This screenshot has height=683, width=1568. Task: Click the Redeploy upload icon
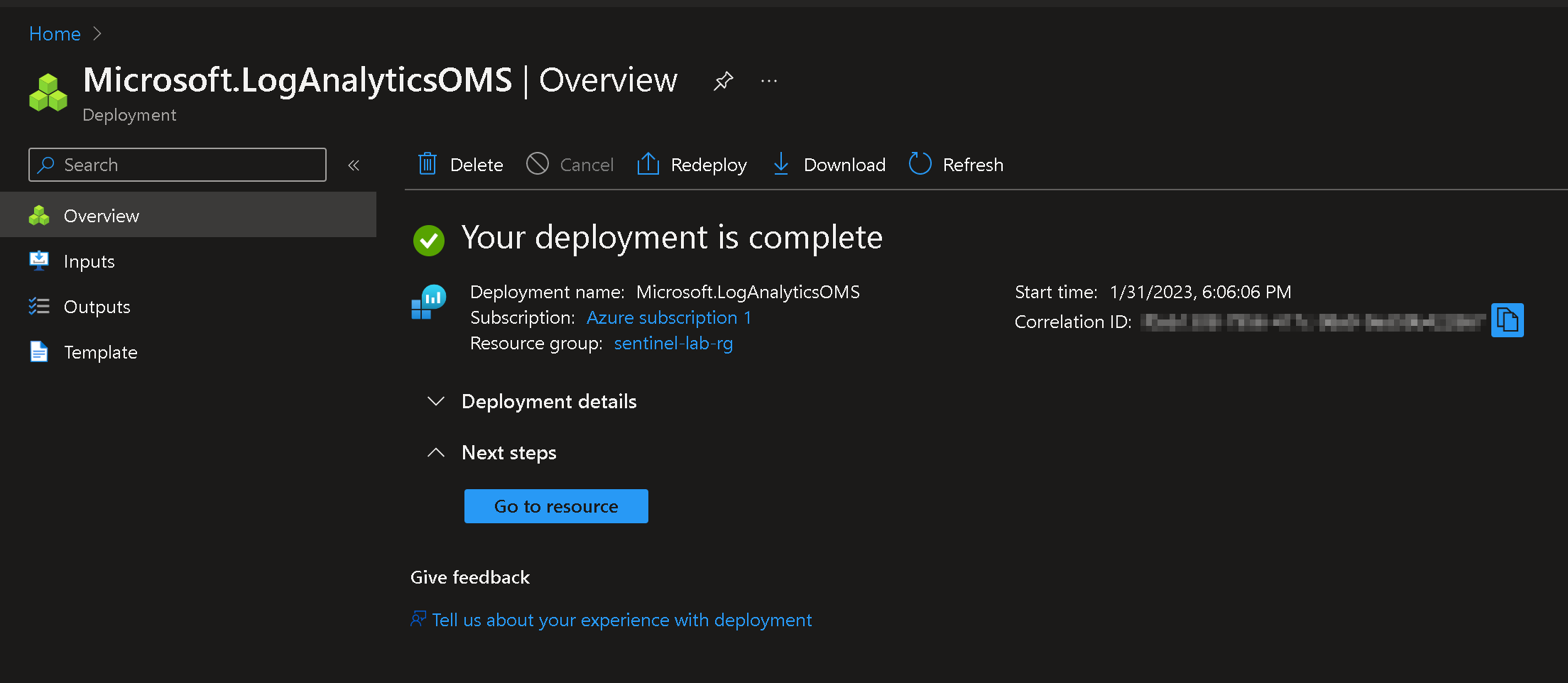point(648,165)
